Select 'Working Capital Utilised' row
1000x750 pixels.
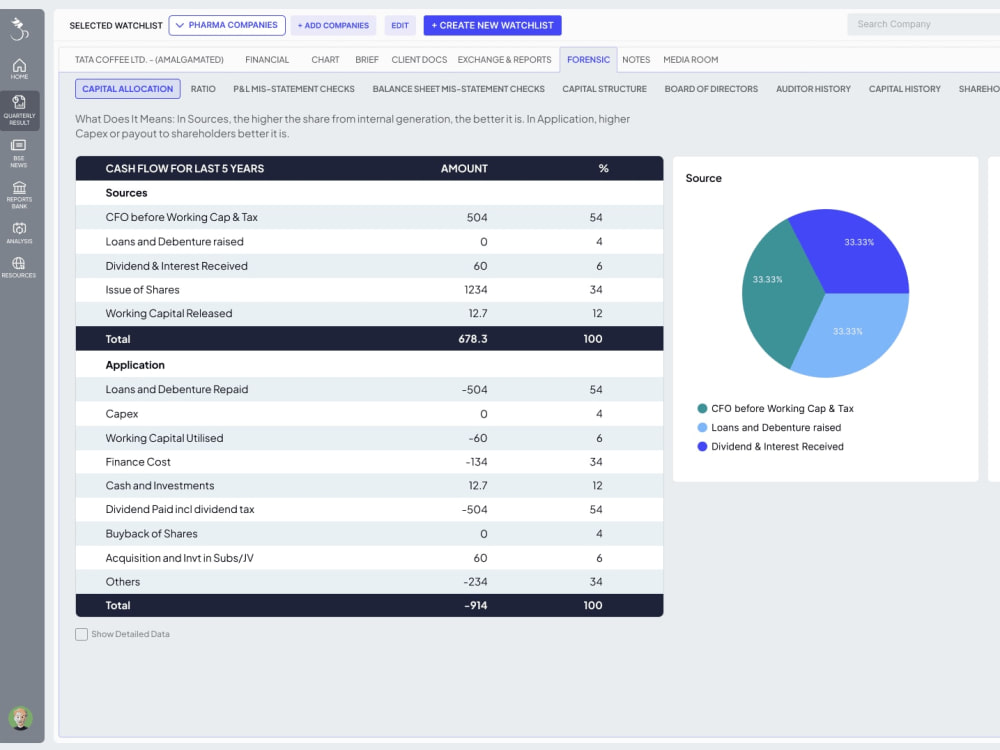click(369, 438)
